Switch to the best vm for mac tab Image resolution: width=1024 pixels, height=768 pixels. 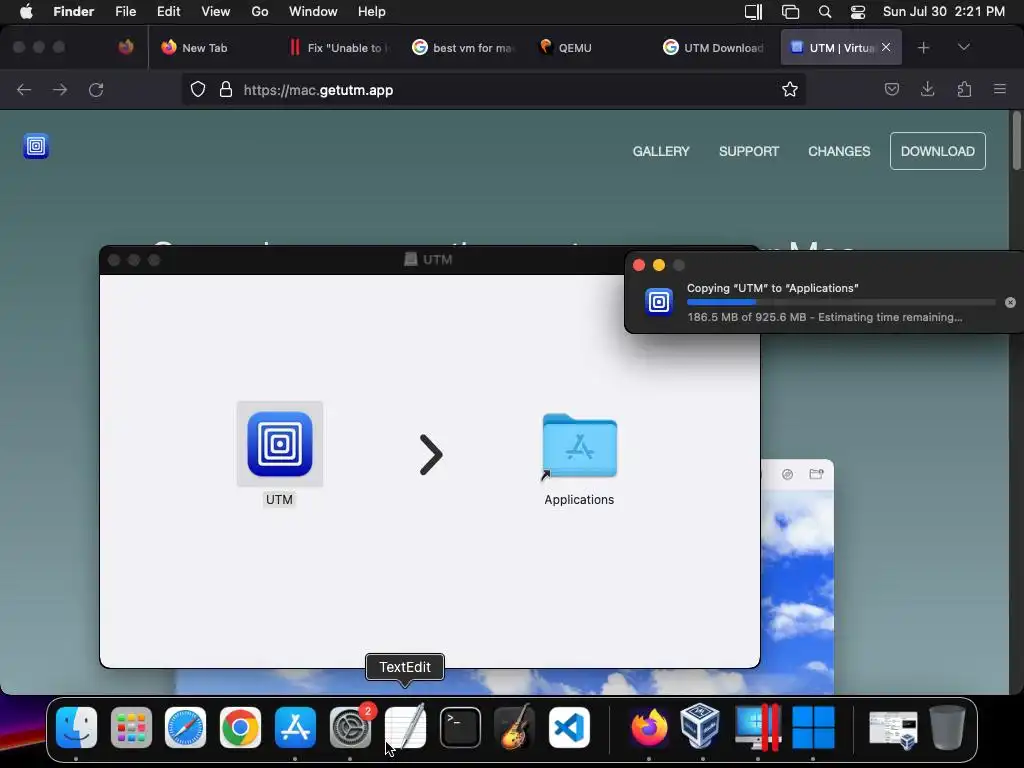pyautogui.click(x=463, y=48)
